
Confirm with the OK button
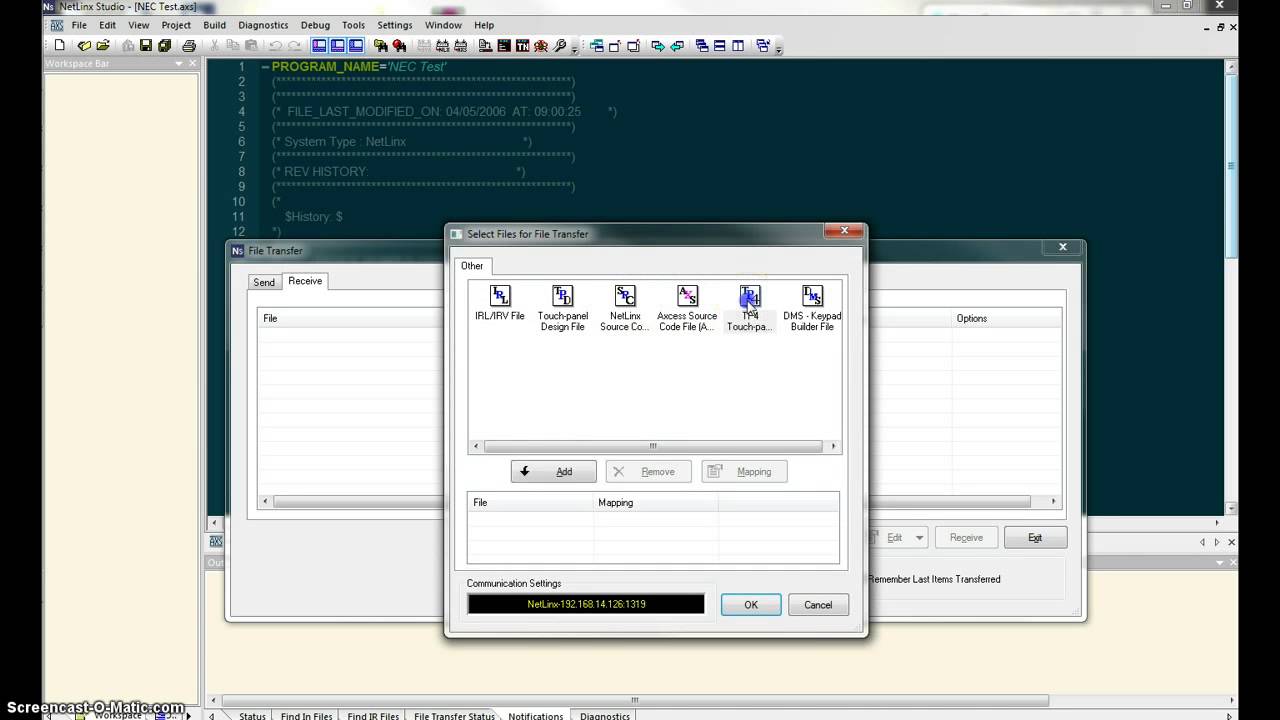(751, 604)
